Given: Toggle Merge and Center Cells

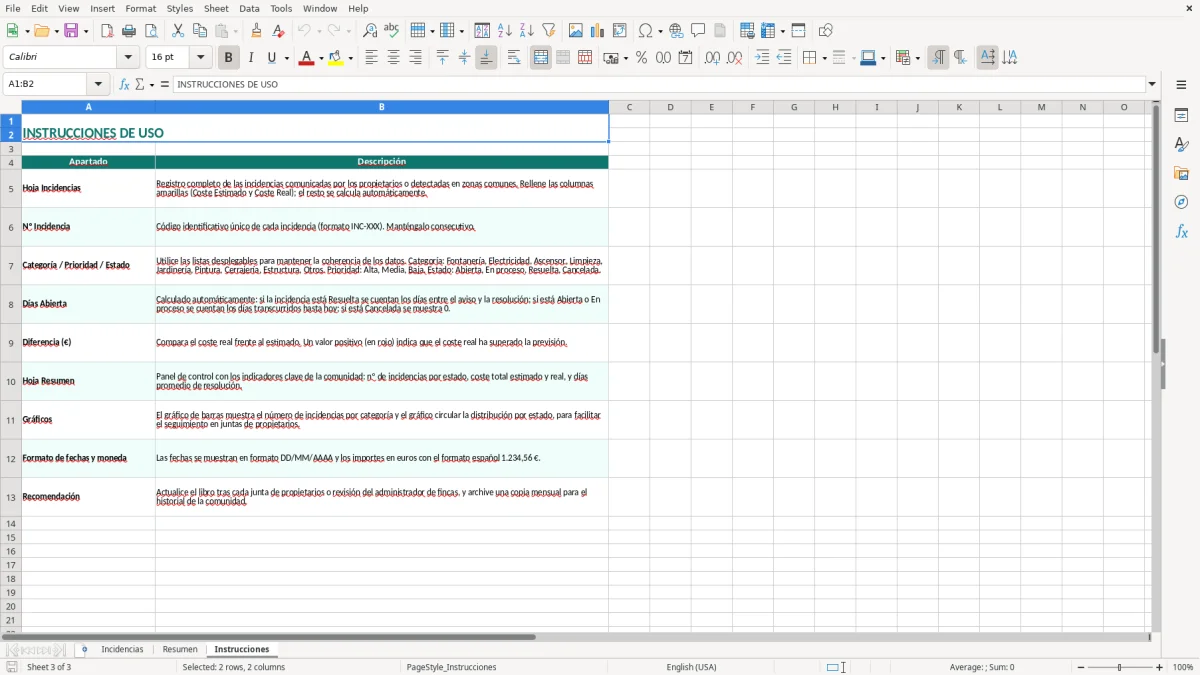Looking at the screenshot, I should click(x=541, y=58).
